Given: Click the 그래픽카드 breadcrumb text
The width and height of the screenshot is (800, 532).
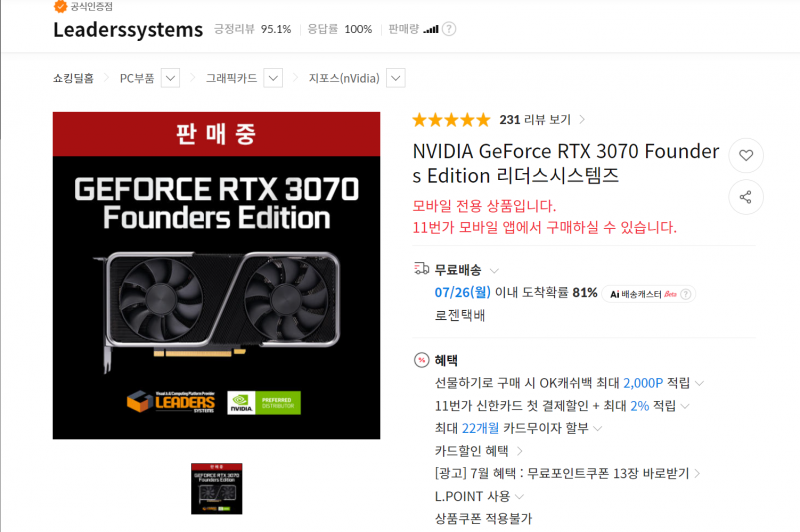Looking at the screenshot, I should 231,78.
